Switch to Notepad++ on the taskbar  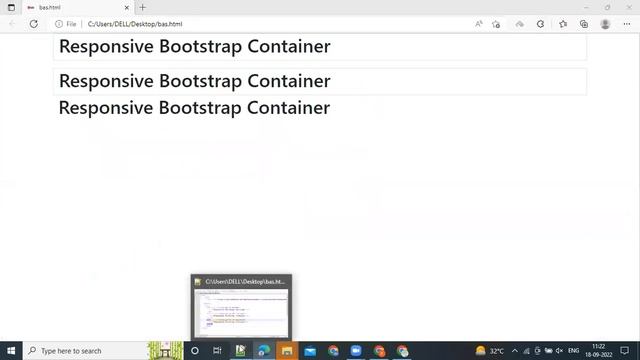pyautogui.click(x=240, y=351)
